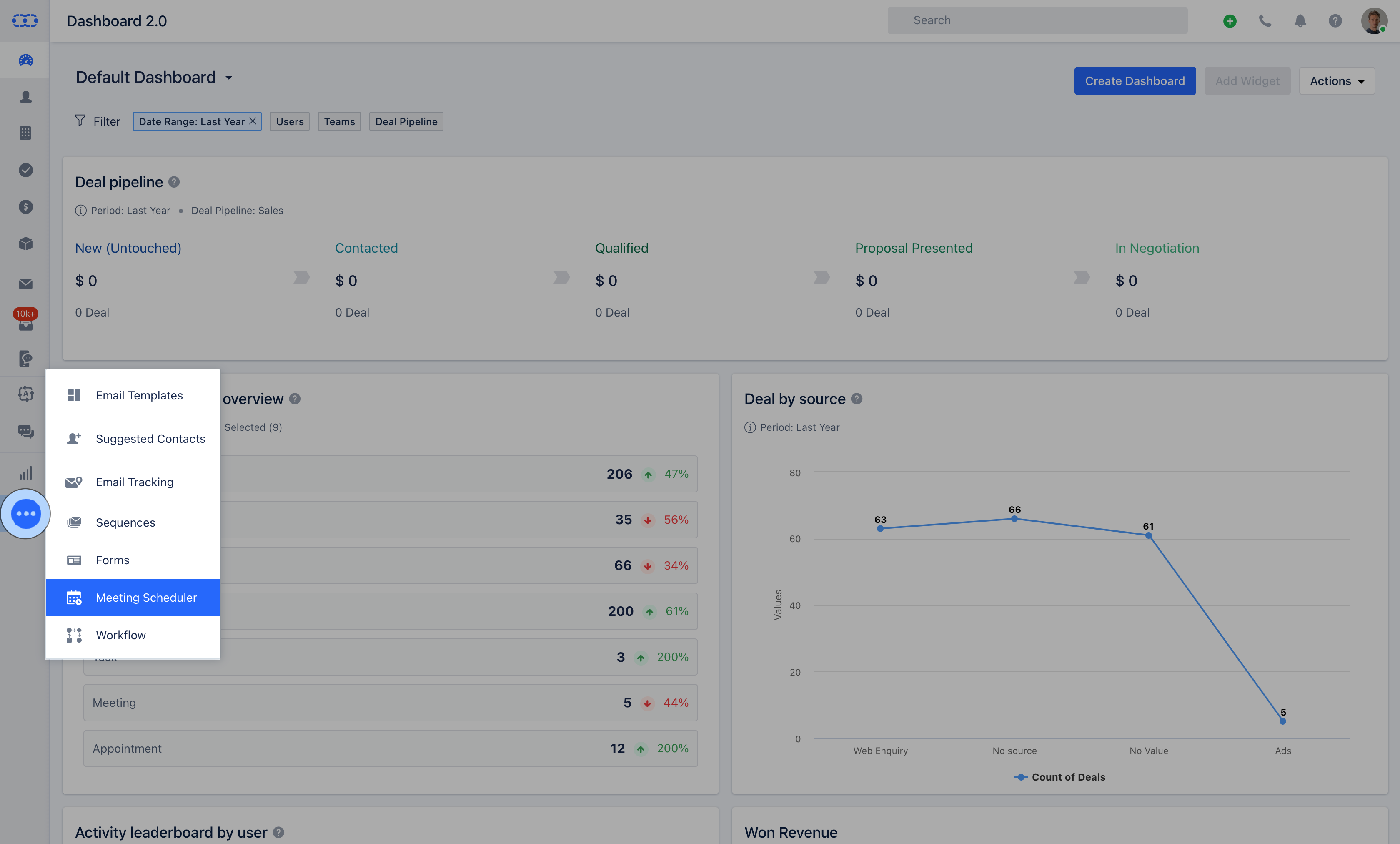Click the Search field in header
The width and height of the screenshot is (1400, 844).
pos(1037,20)
